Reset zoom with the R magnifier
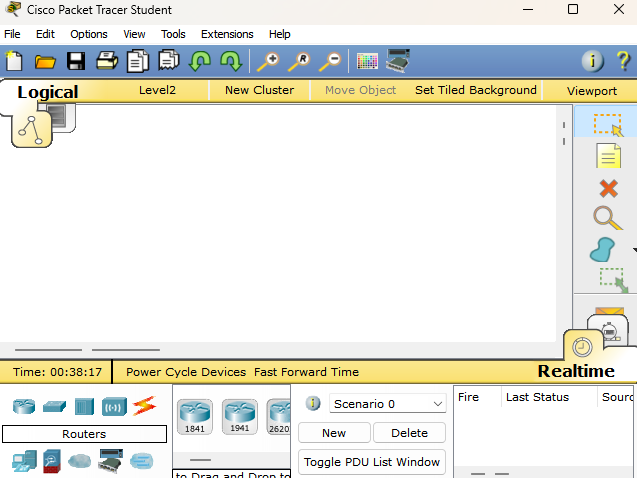 coord(299,62)
